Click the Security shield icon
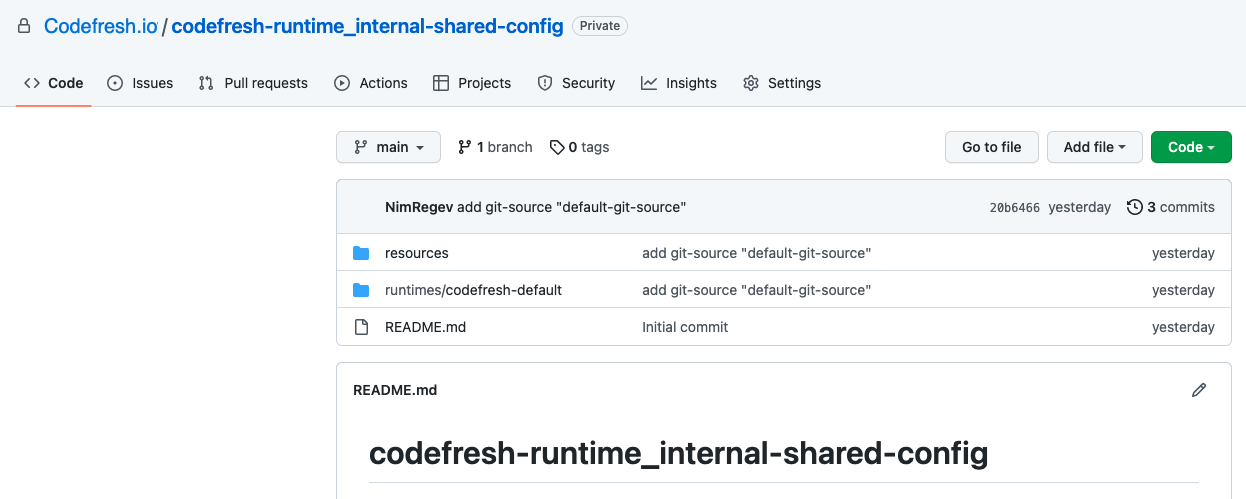Screen dimensions: 1246x499 (545, 83)
